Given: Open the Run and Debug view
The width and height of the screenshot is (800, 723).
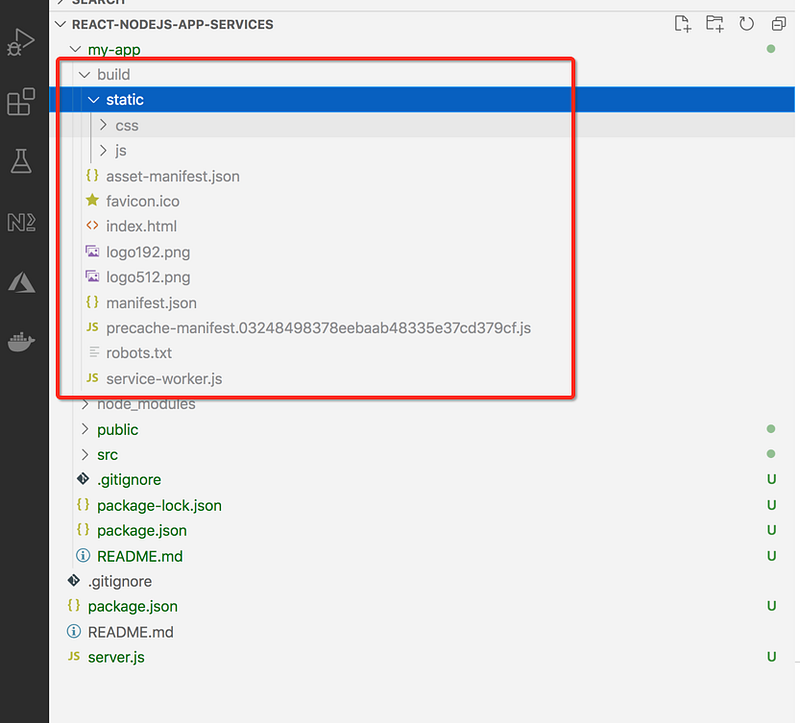Looking at the screenshot, I should point(21,42).
